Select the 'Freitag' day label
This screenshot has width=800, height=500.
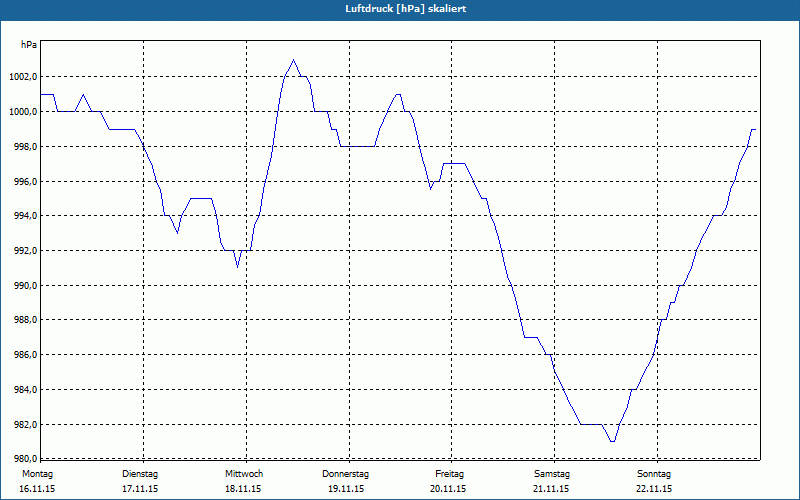click(x=449, y=474)
